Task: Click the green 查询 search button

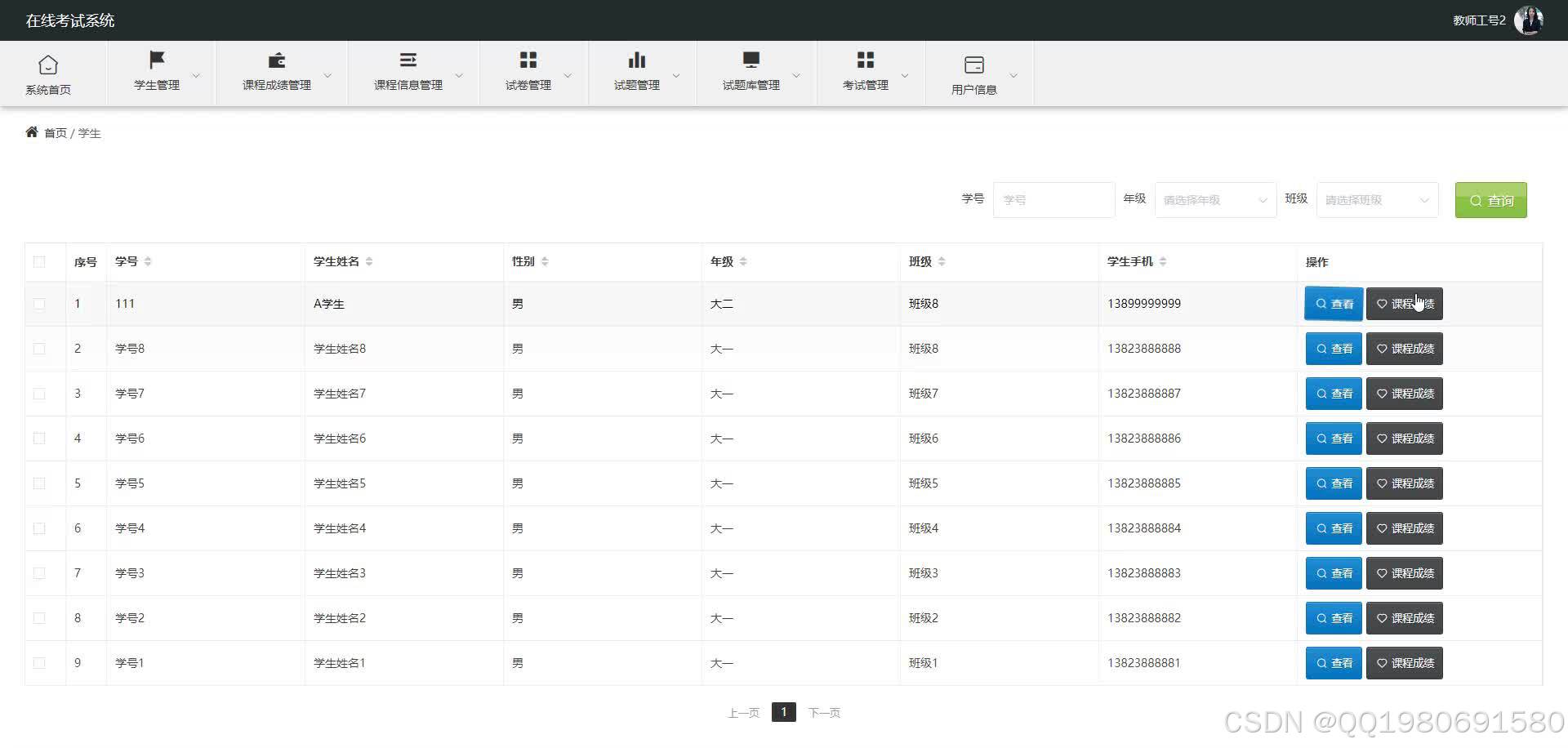Action: pos(1491,200)
